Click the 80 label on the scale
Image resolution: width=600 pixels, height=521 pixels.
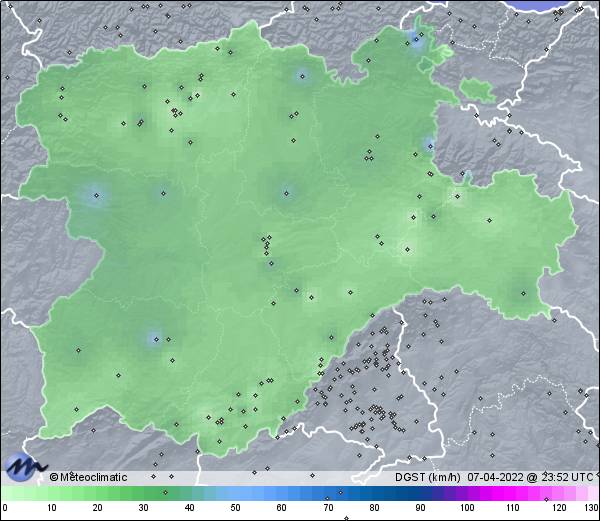coord(375,508)
